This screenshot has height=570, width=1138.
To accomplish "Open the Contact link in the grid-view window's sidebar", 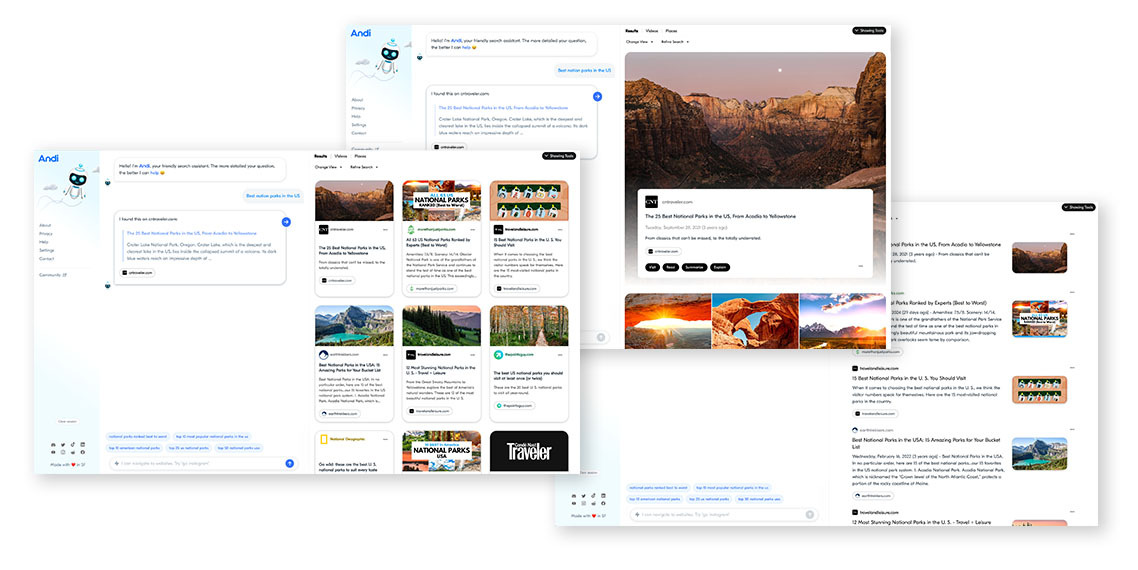I will point(46,258).
